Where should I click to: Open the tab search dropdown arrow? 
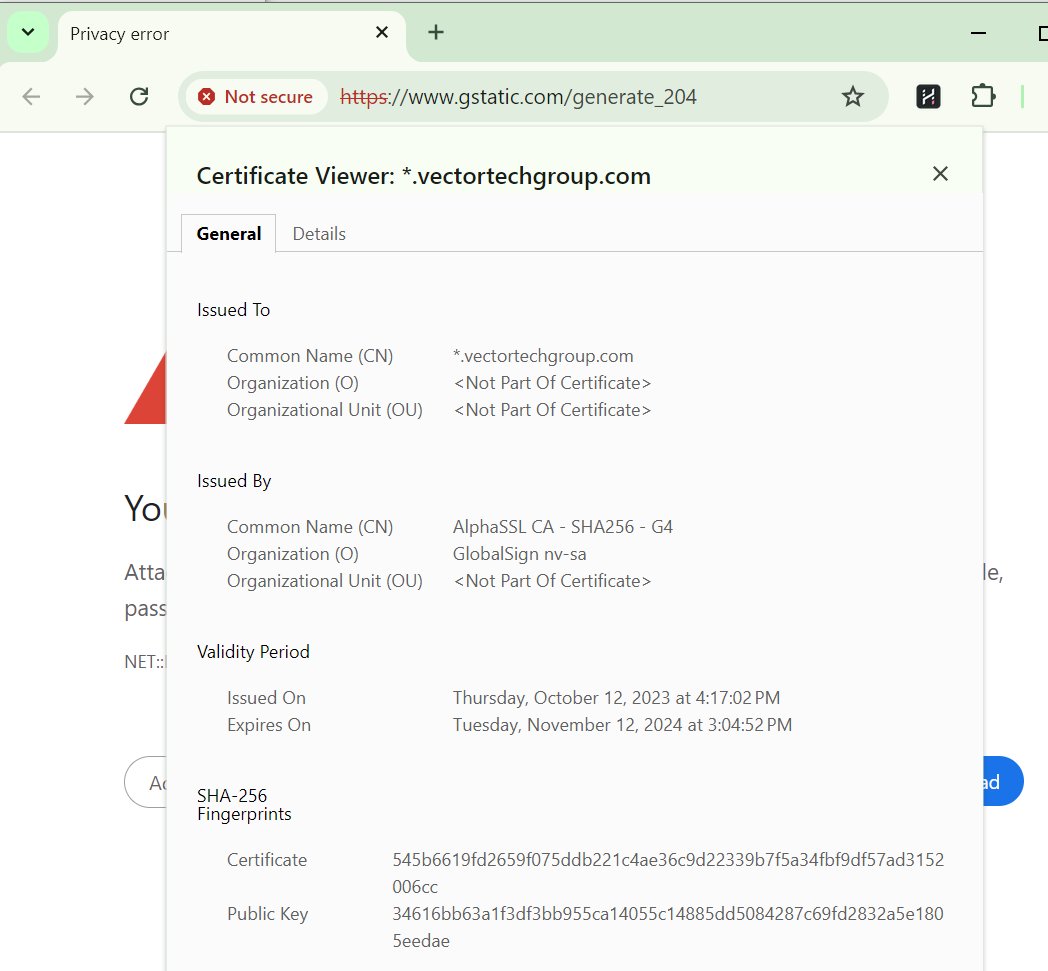[28, 32]
